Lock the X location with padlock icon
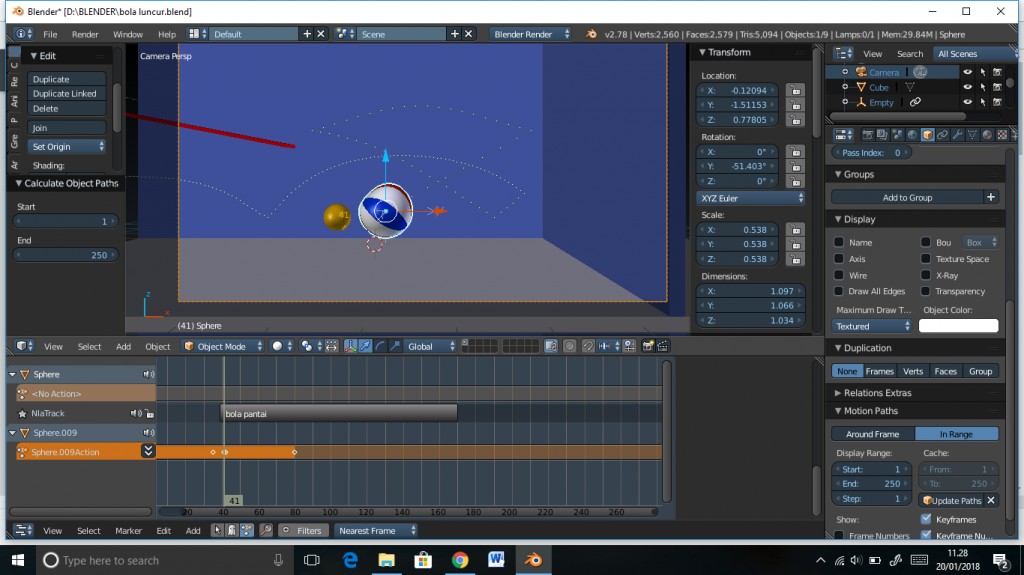The image size is (1024, 575). 795,90
